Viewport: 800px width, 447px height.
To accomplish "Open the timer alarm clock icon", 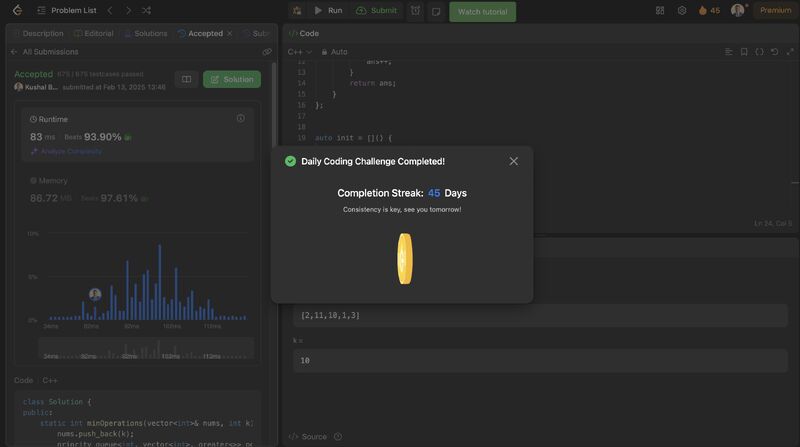I will click(415, 11).
